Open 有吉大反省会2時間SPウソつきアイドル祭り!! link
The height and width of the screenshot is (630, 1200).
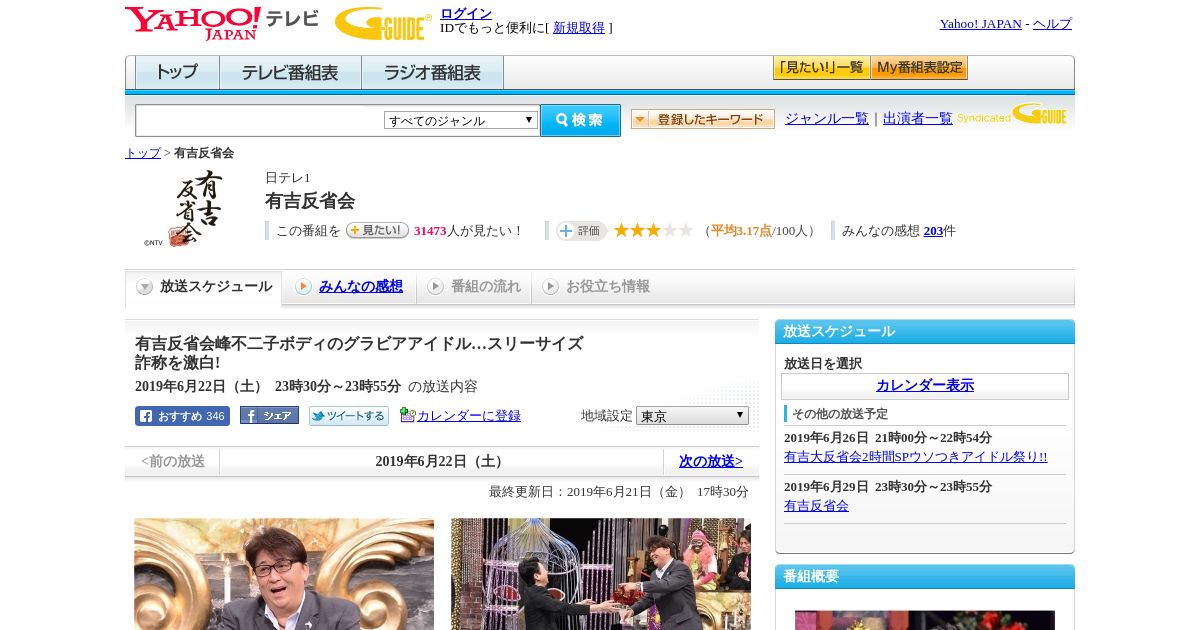pyautogui.click(x=916, y=457)
